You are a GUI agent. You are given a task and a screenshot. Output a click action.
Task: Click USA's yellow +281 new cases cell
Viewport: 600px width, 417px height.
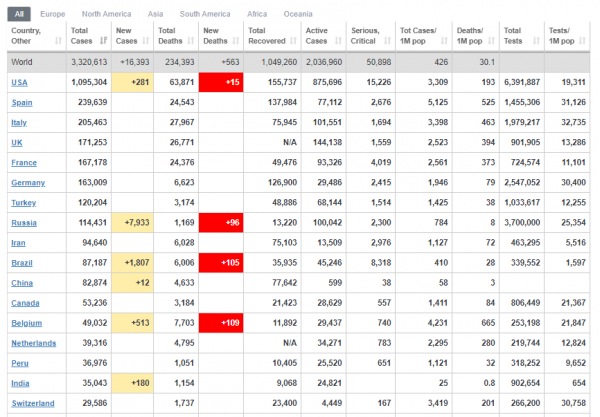click(132, 82)
